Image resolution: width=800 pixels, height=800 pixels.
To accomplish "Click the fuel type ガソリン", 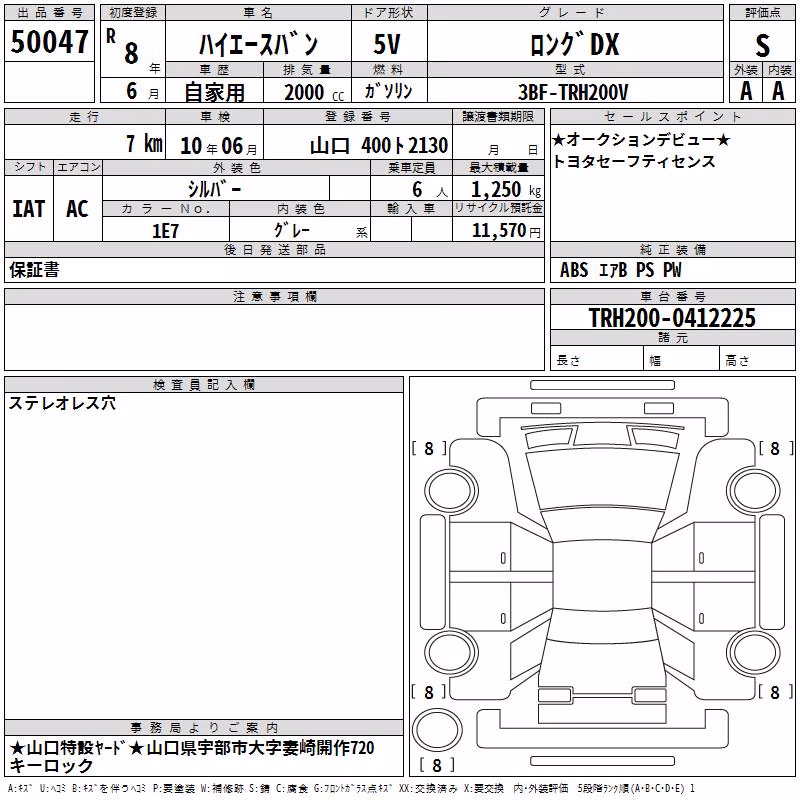I will (388, 91).
